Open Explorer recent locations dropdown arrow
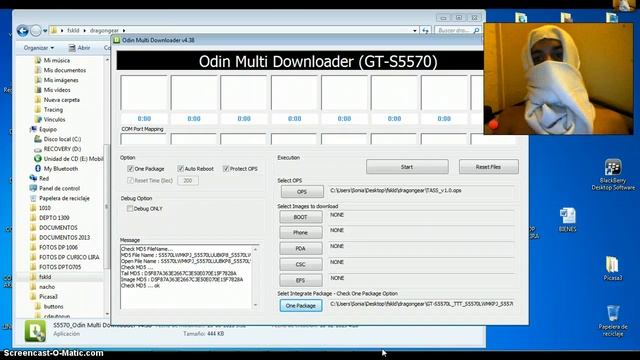Screen dimensions: 640x360 (45, 31)
